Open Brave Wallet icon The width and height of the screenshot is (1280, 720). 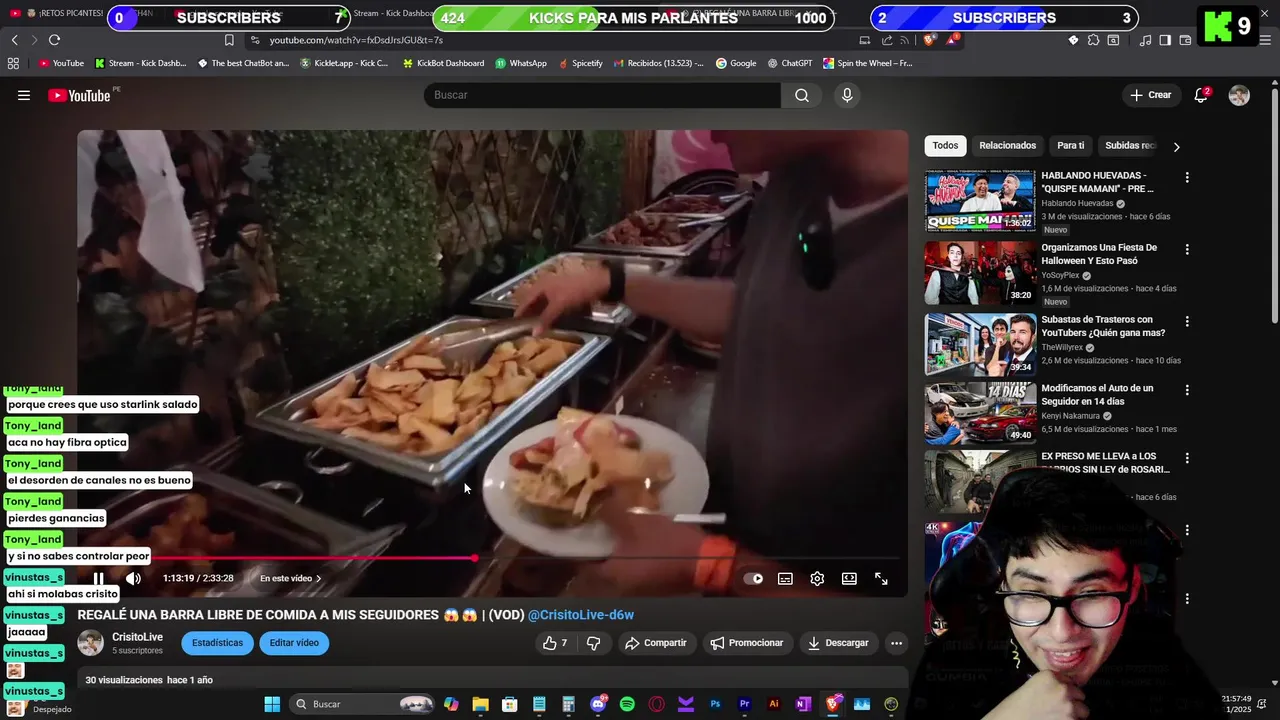[x=1185, y=40]
